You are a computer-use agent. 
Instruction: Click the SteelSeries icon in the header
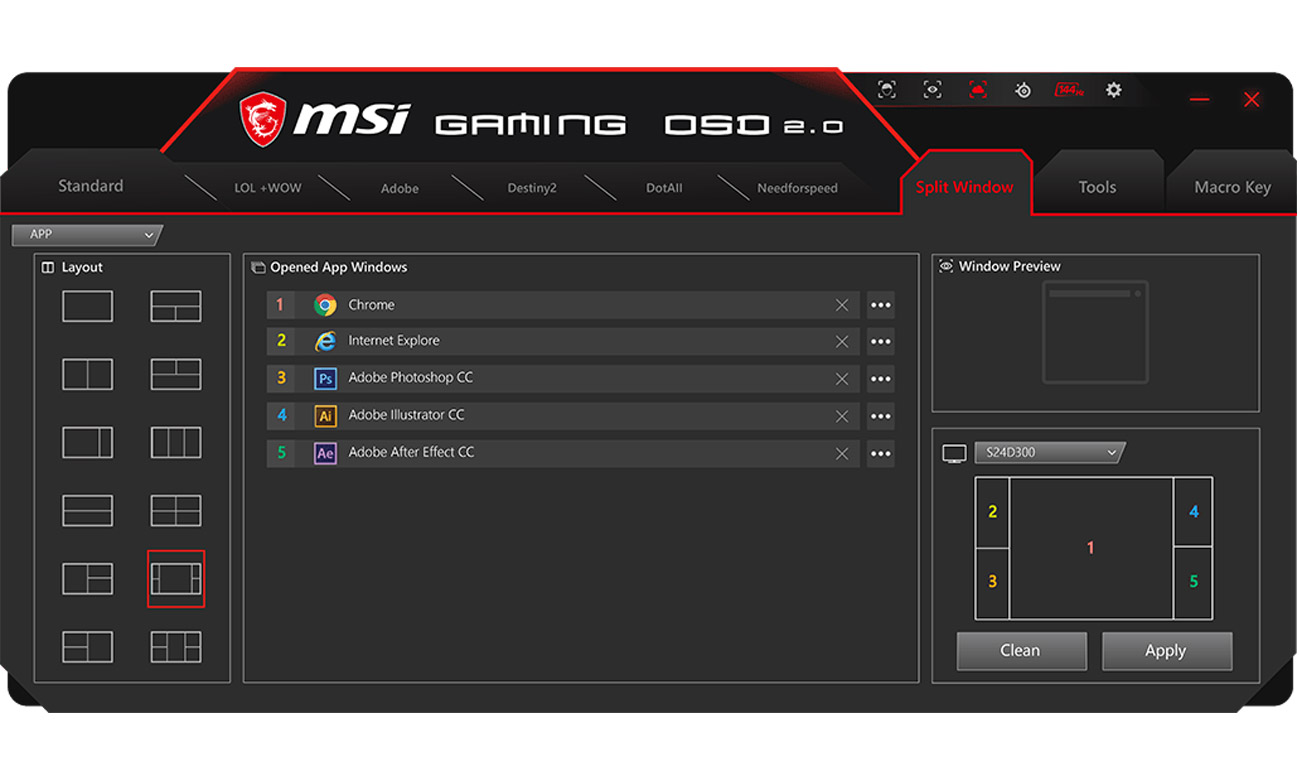click(1022, 90)
